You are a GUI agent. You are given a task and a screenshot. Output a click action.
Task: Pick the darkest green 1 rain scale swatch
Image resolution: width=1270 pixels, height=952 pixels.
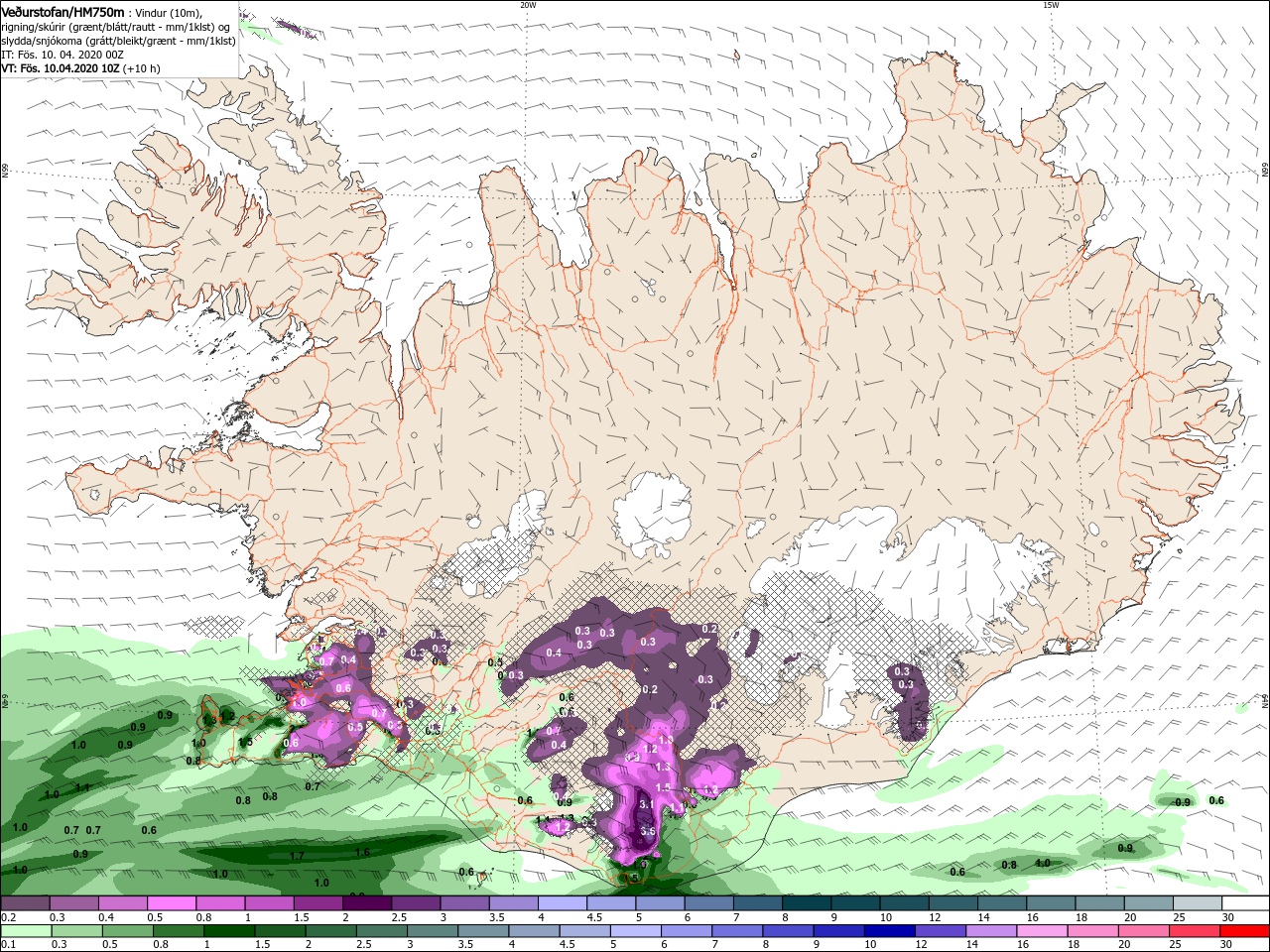[x=230, y=931]
